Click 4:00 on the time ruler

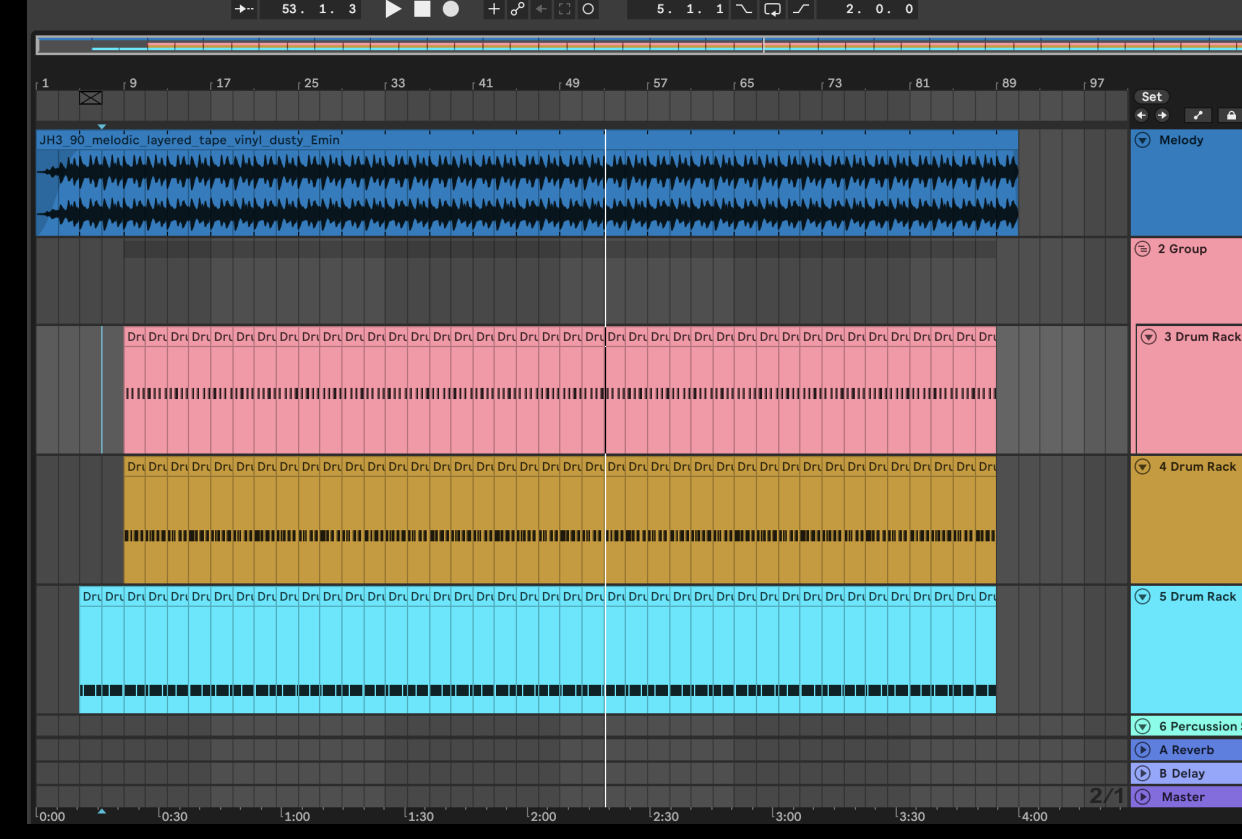pyautogui.click(x=1034, y=816)
